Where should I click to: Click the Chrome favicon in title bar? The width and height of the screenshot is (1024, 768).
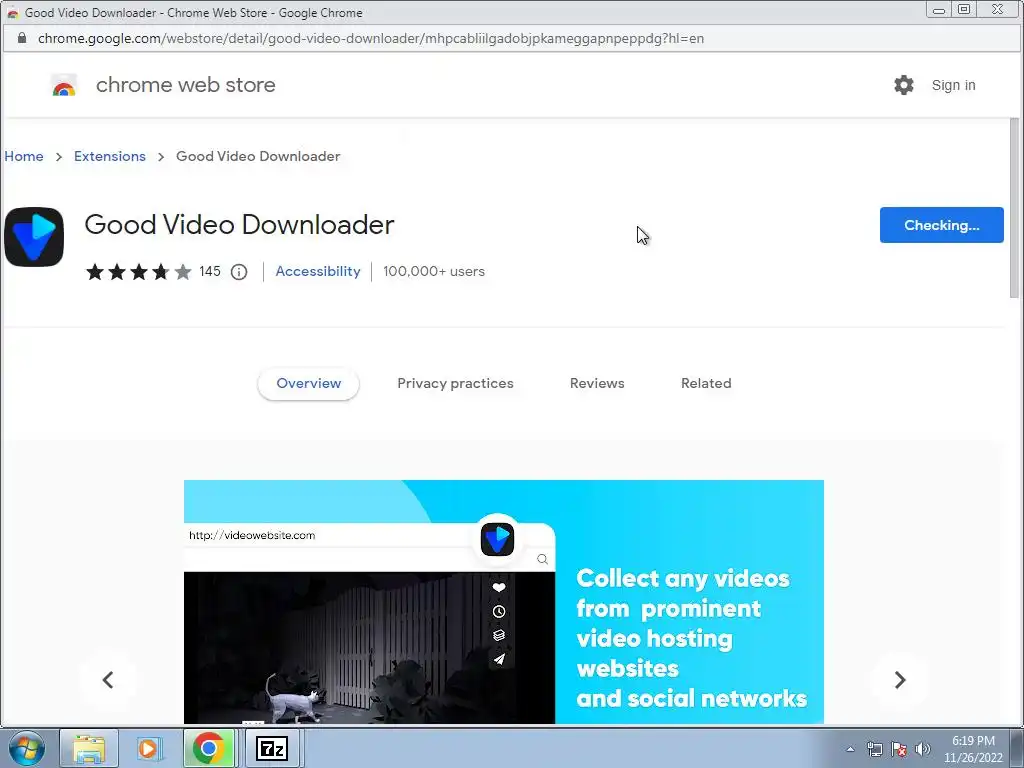click(12, 12)
